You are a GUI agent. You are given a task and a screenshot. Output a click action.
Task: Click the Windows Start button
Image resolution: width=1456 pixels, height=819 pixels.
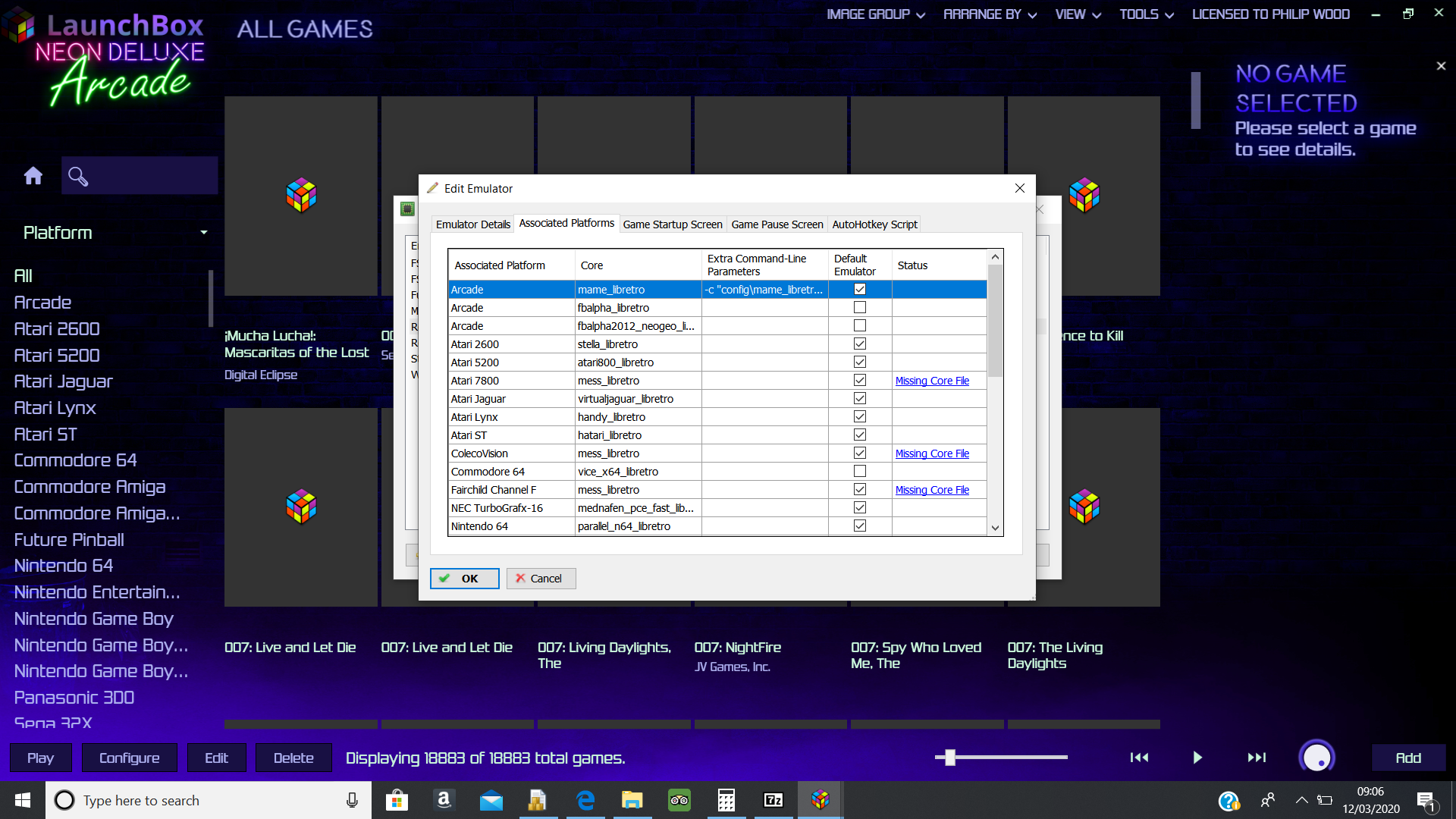[23, 800]
